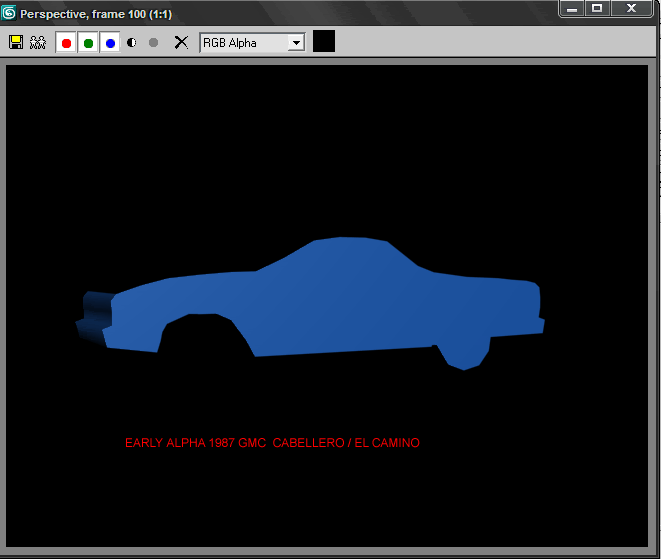
Task: Click the Save Bitmap floppy disk icon
Action: pos(16,43)
